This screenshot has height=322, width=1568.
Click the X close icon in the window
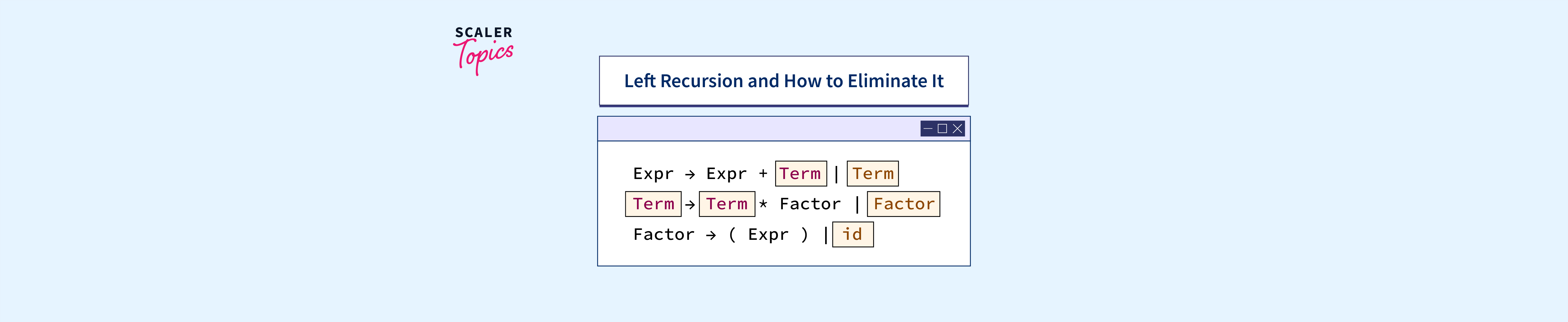957,129
